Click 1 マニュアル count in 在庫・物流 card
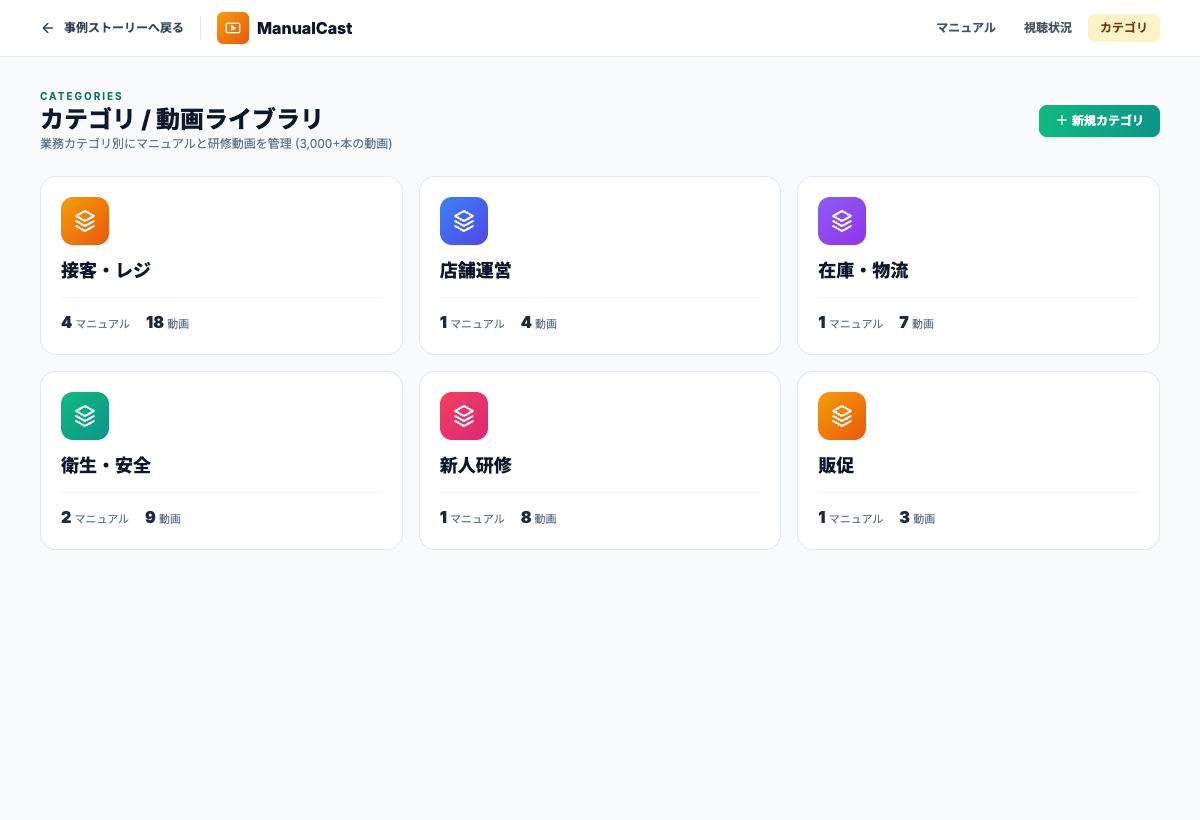 (850, 323)
